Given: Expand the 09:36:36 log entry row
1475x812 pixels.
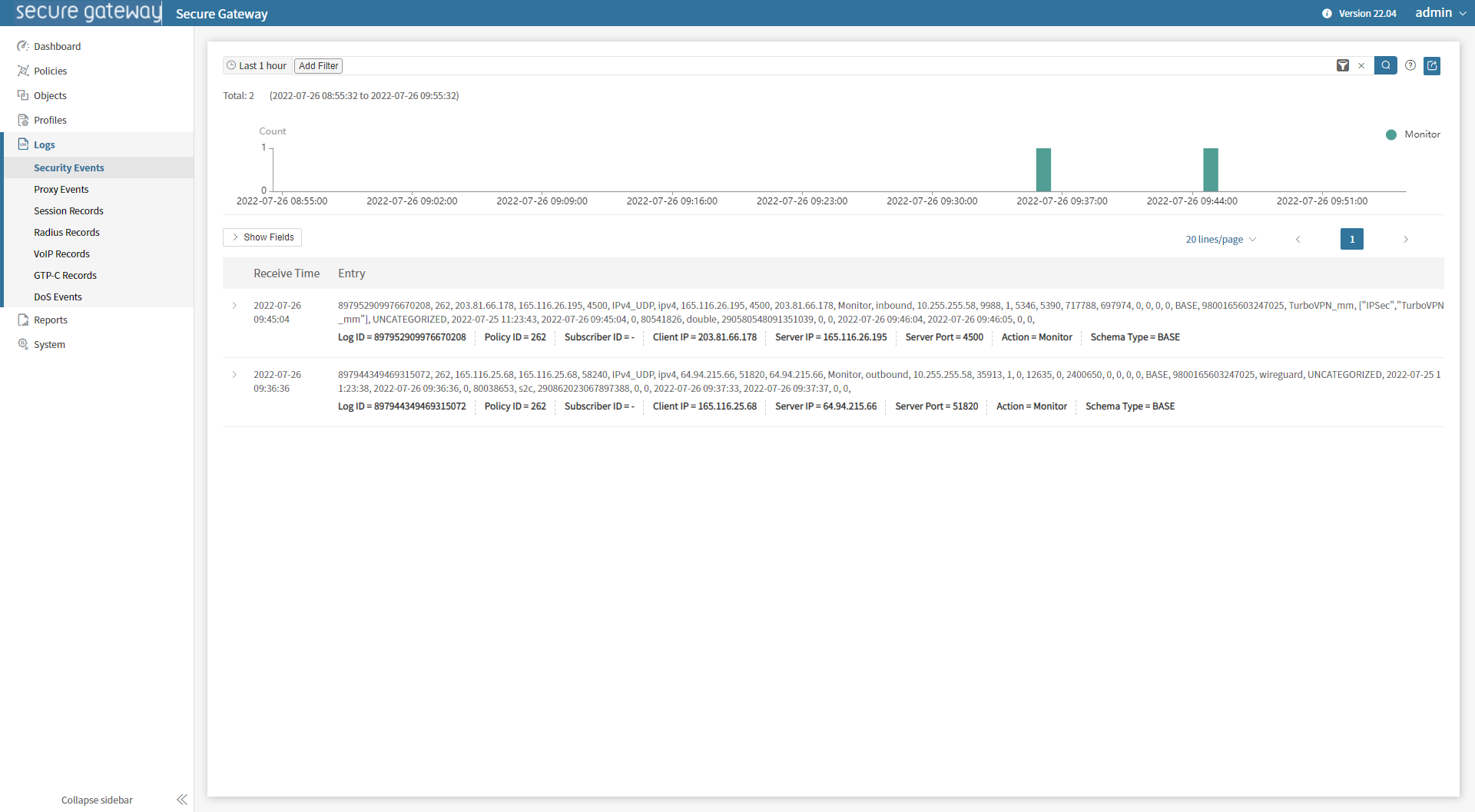Looking at the screenshot, I should click(x=235, y=375).
